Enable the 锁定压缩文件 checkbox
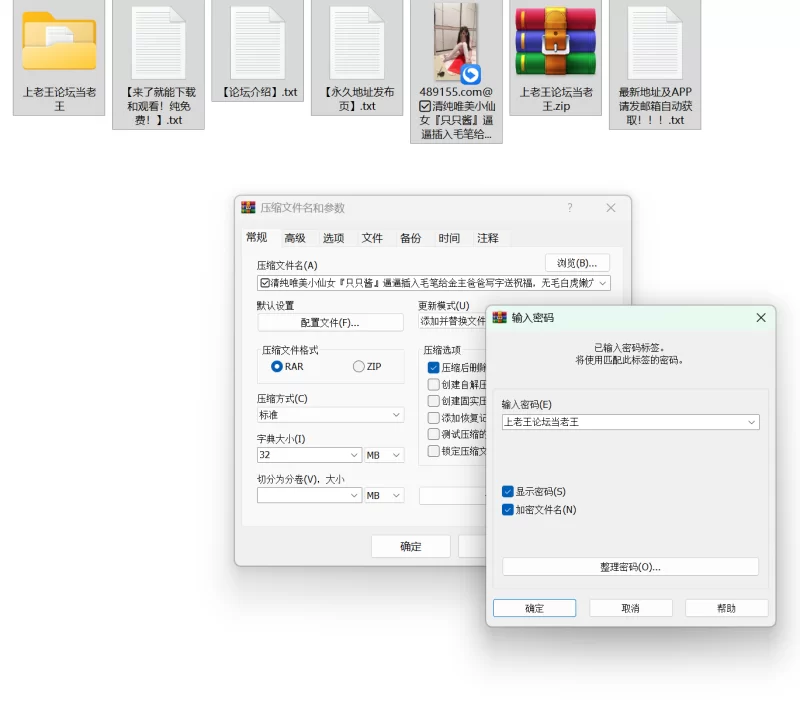The height and width of the screenshot is (717, 800). pos(434,451)
